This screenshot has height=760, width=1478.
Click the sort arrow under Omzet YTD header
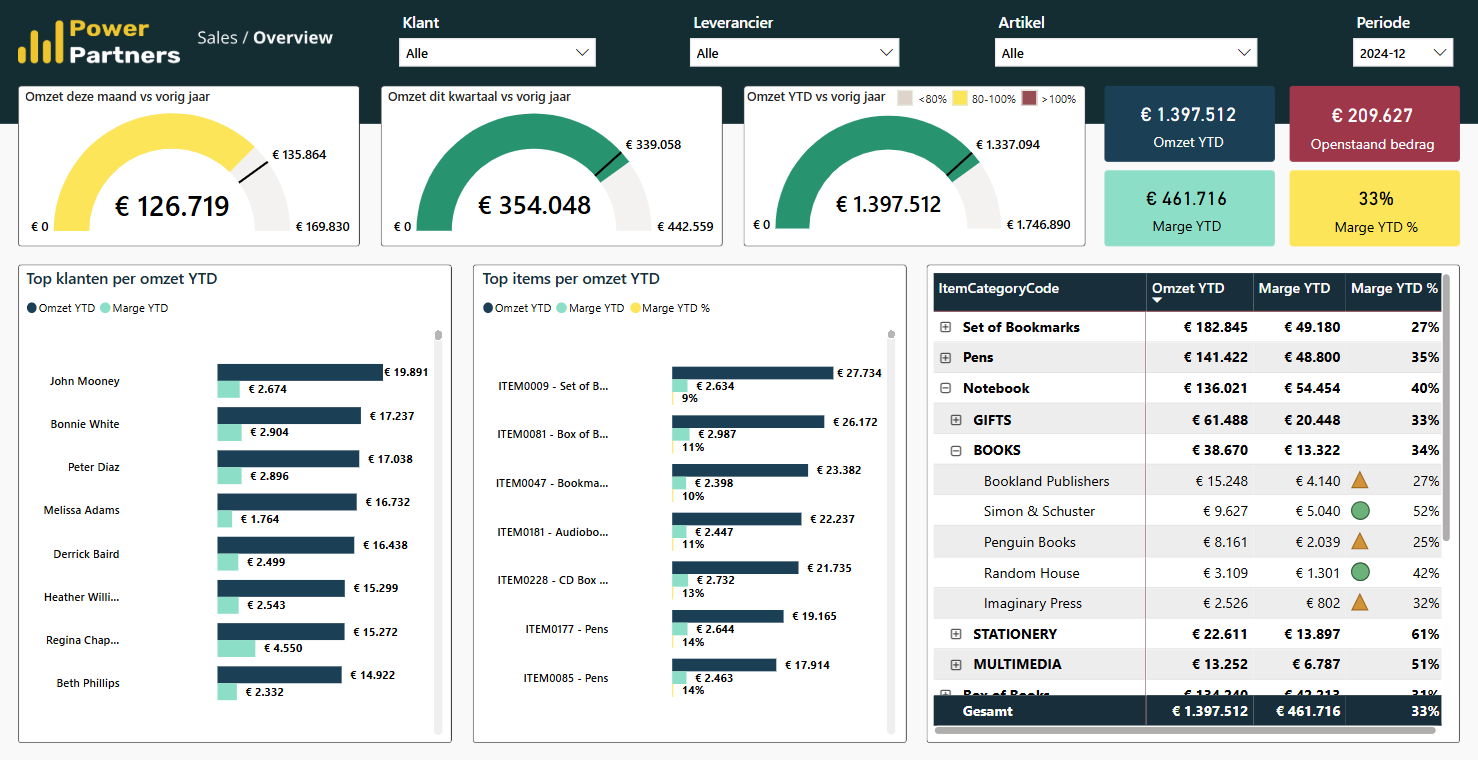1157,300
